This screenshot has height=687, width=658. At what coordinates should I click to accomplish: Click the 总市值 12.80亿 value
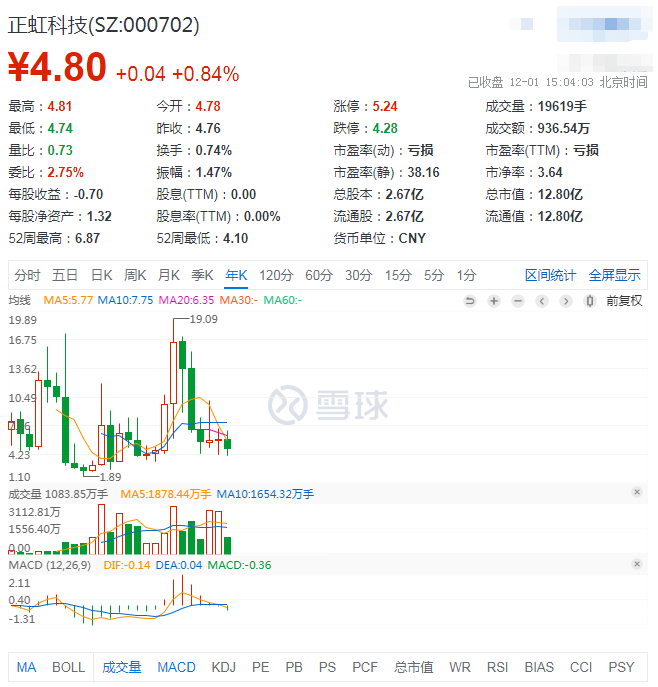pos(561,195)
